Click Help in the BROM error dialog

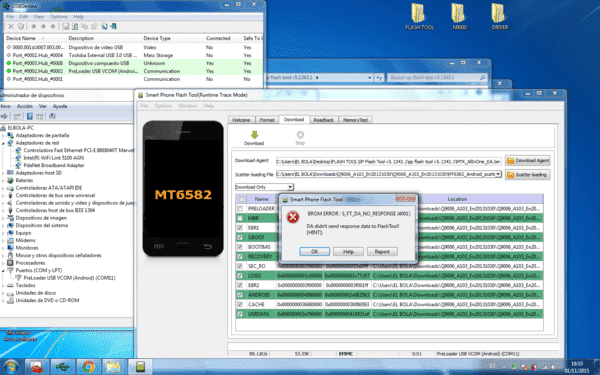click(x=348, y=251)
